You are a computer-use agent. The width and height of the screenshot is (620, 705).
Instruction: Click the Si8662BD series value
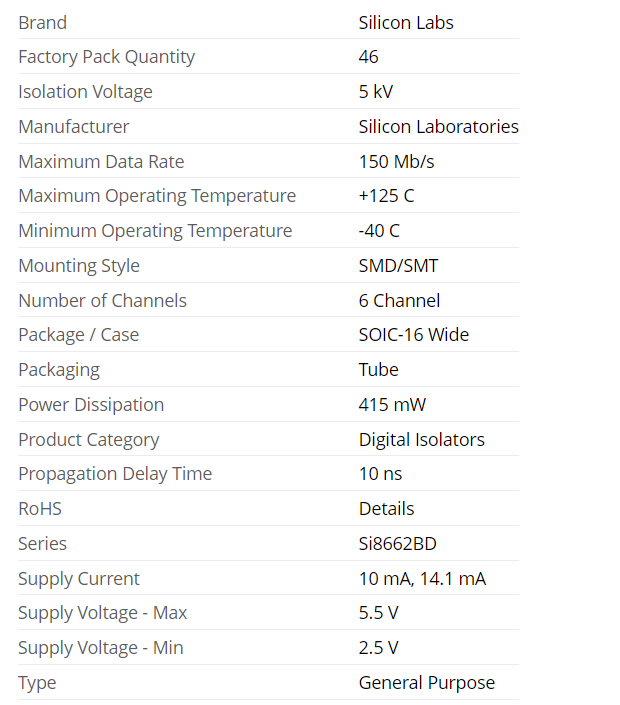pos(397,544)
